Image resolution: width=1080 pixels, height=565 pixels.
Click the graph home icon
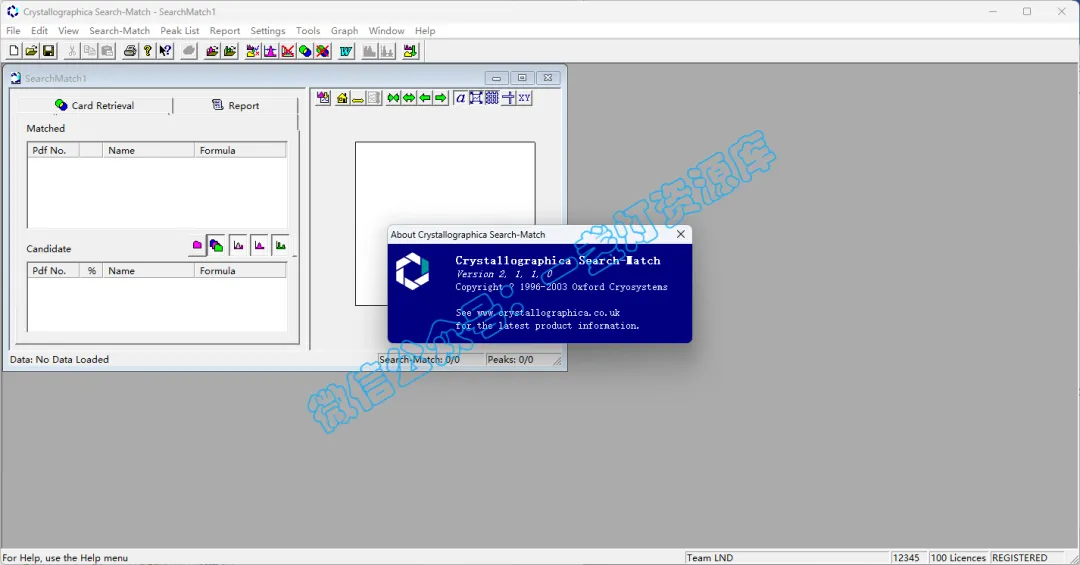tap(342, 98)
